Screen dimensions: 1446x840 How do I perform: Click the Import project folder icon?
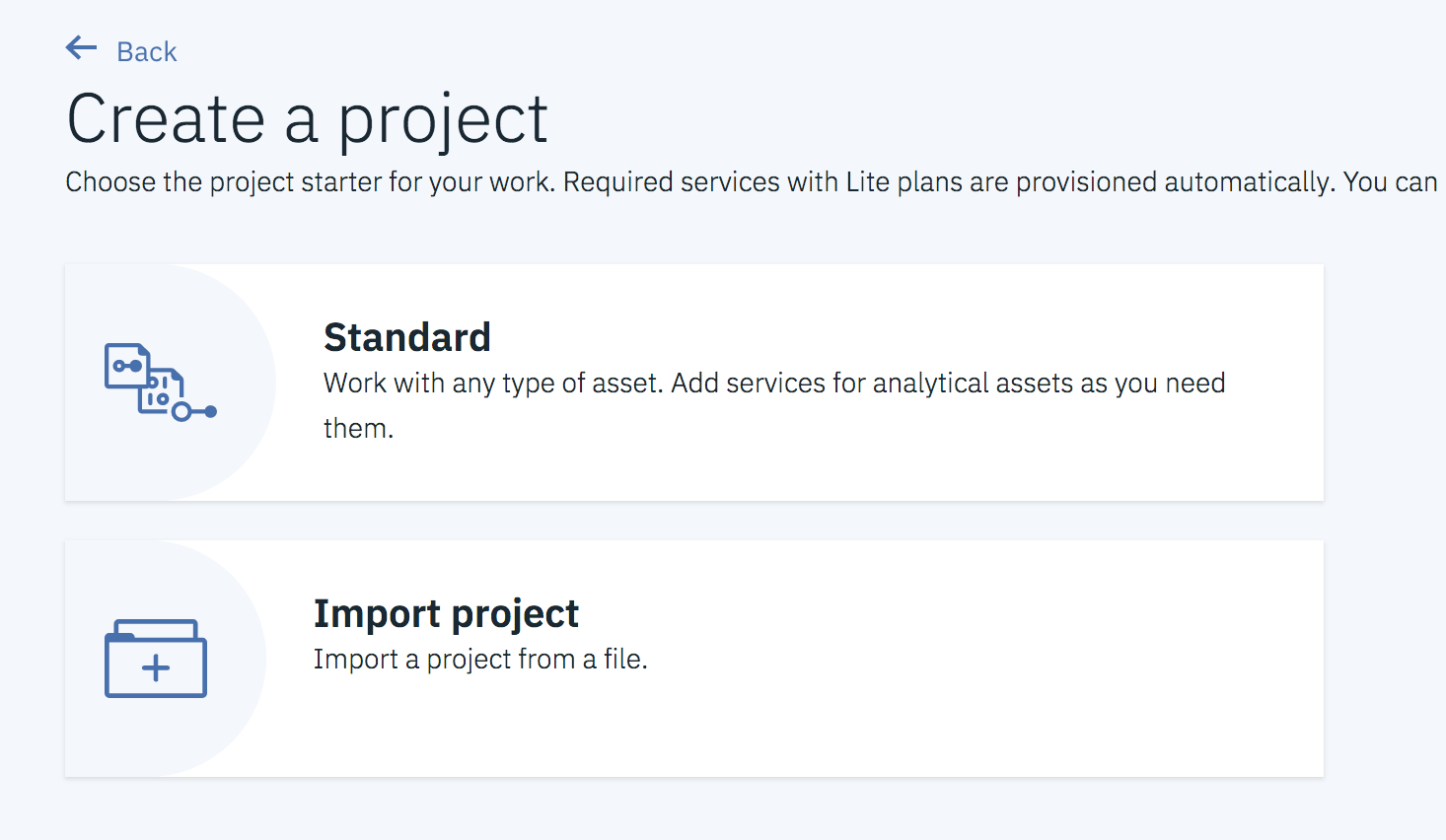156,659
